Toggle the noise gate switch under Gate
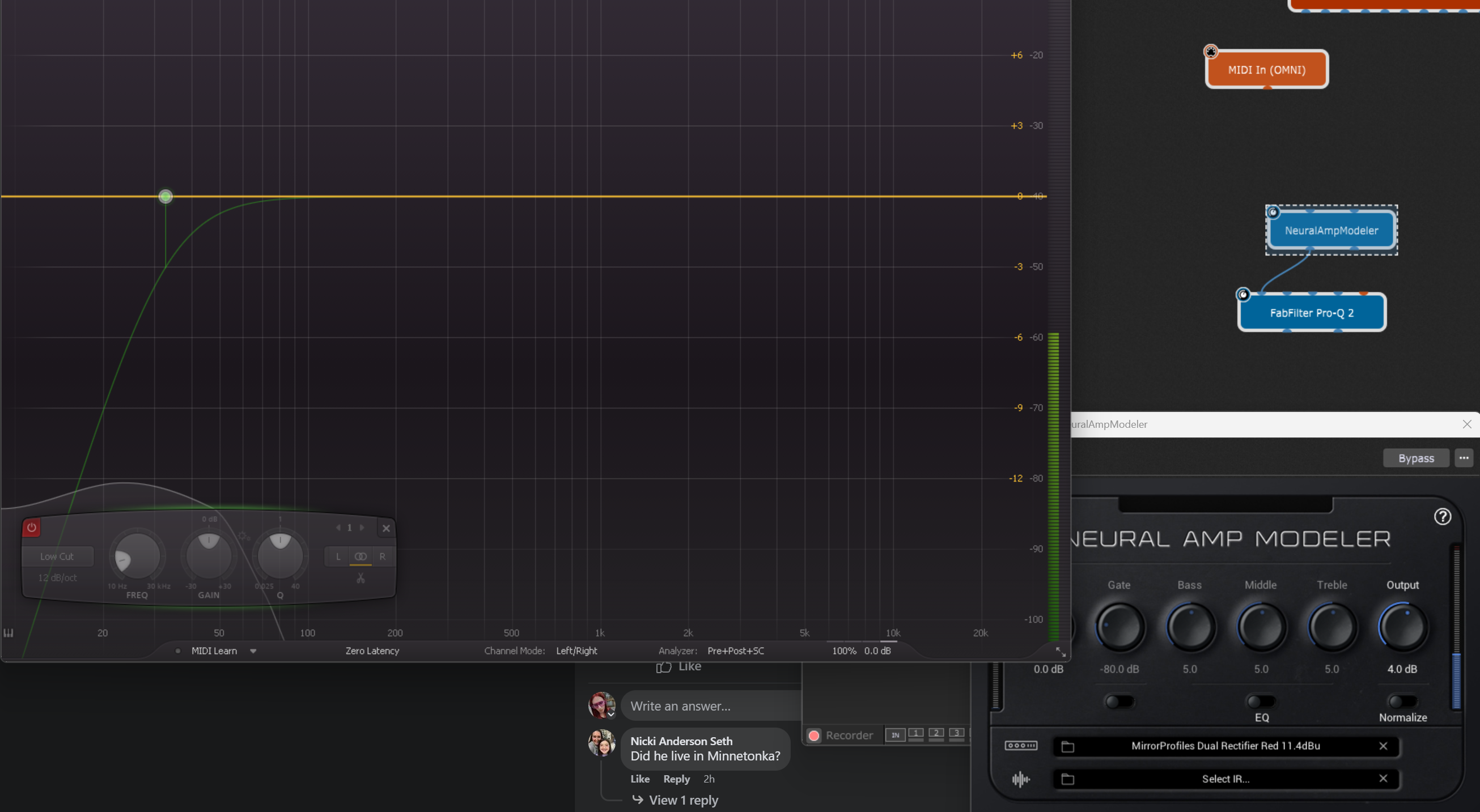Viewport: 1480px width, 812px height. point(1119,701)
